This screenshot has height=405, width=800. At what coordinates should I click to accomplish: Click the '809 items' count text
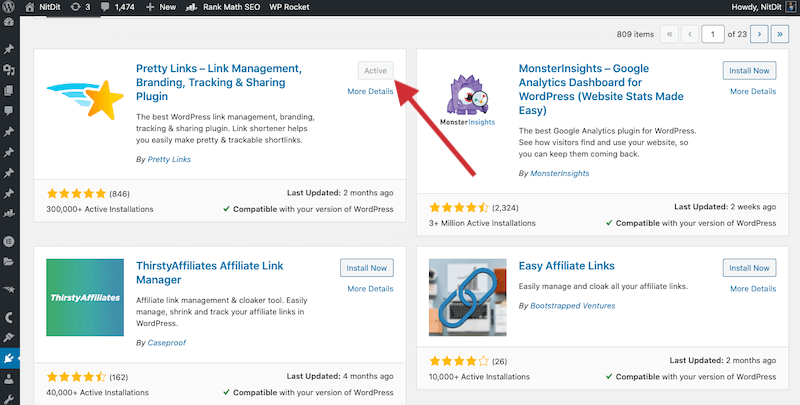(635, 34)
